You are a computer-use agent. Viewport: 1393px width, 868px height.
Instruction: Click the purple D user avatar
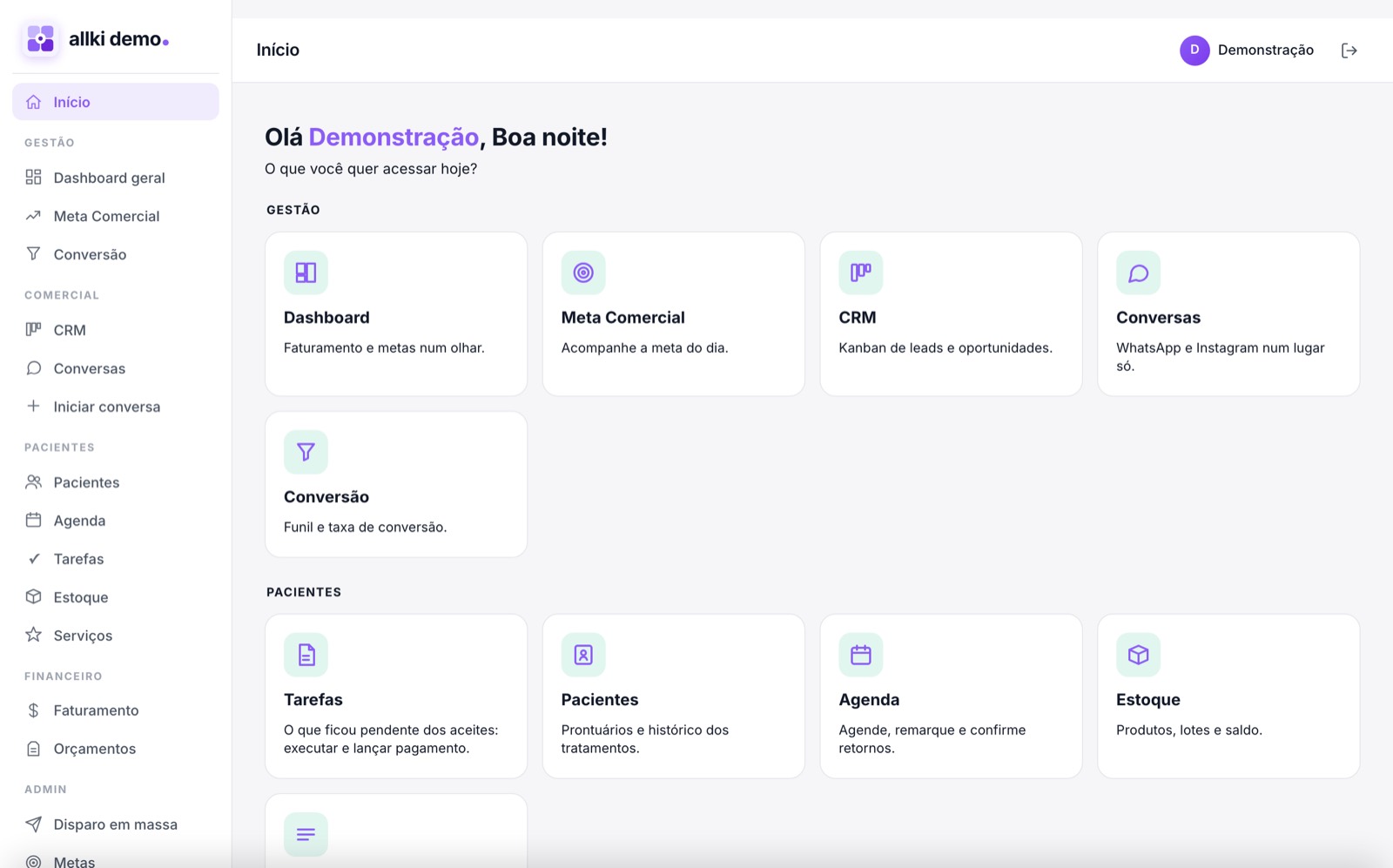coord(1194,50)
